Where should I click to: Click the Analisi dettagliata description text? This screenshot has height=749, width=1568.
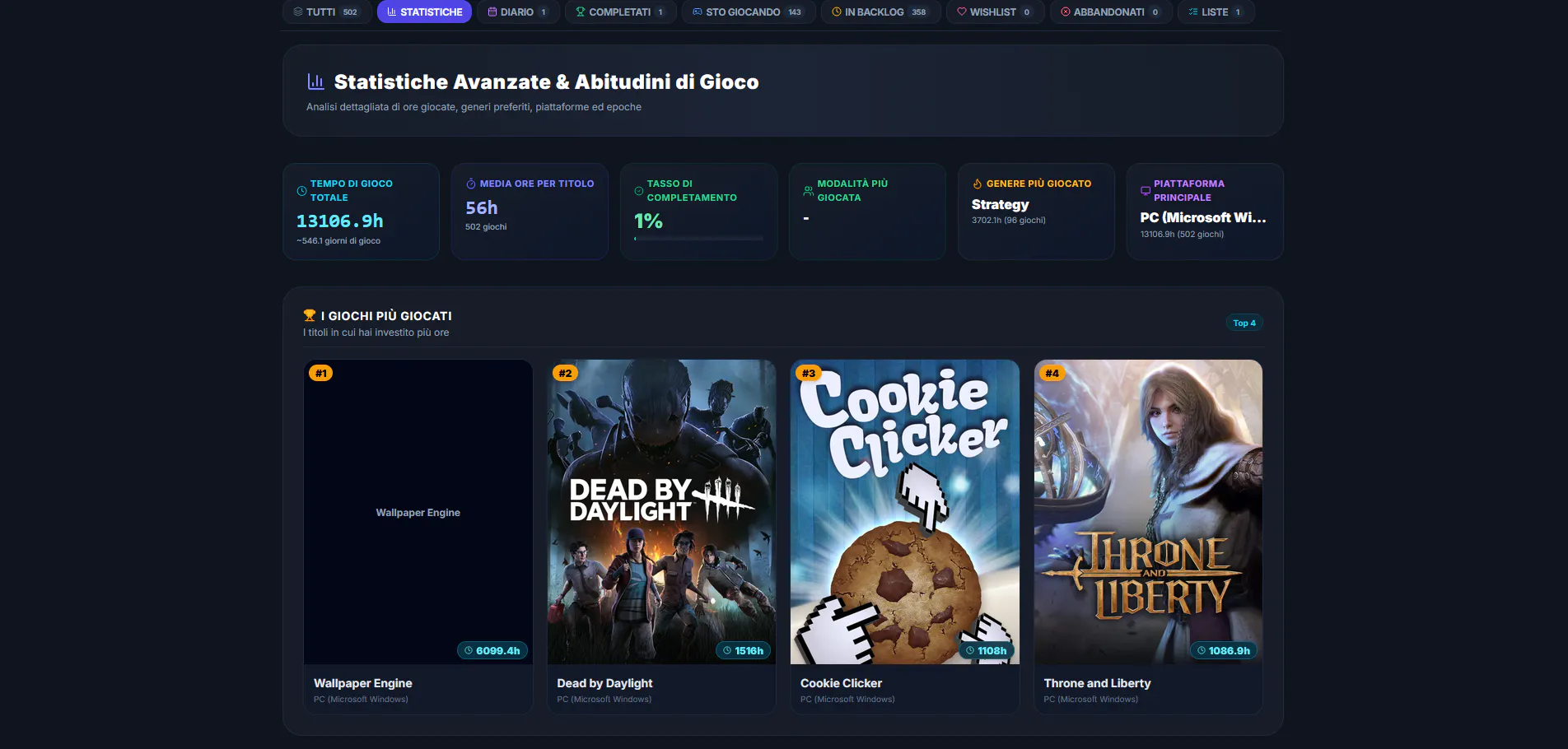(474, 107)
